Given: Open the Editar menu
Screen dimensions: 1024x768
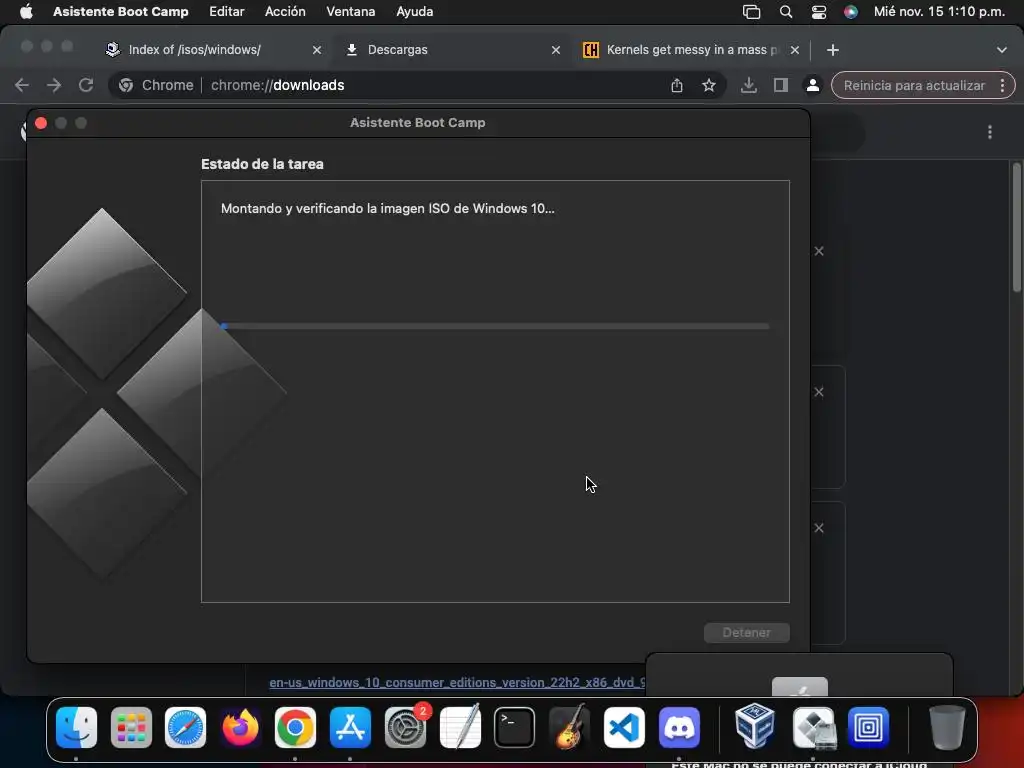Looking at the screenshot, I should (227, 12).
